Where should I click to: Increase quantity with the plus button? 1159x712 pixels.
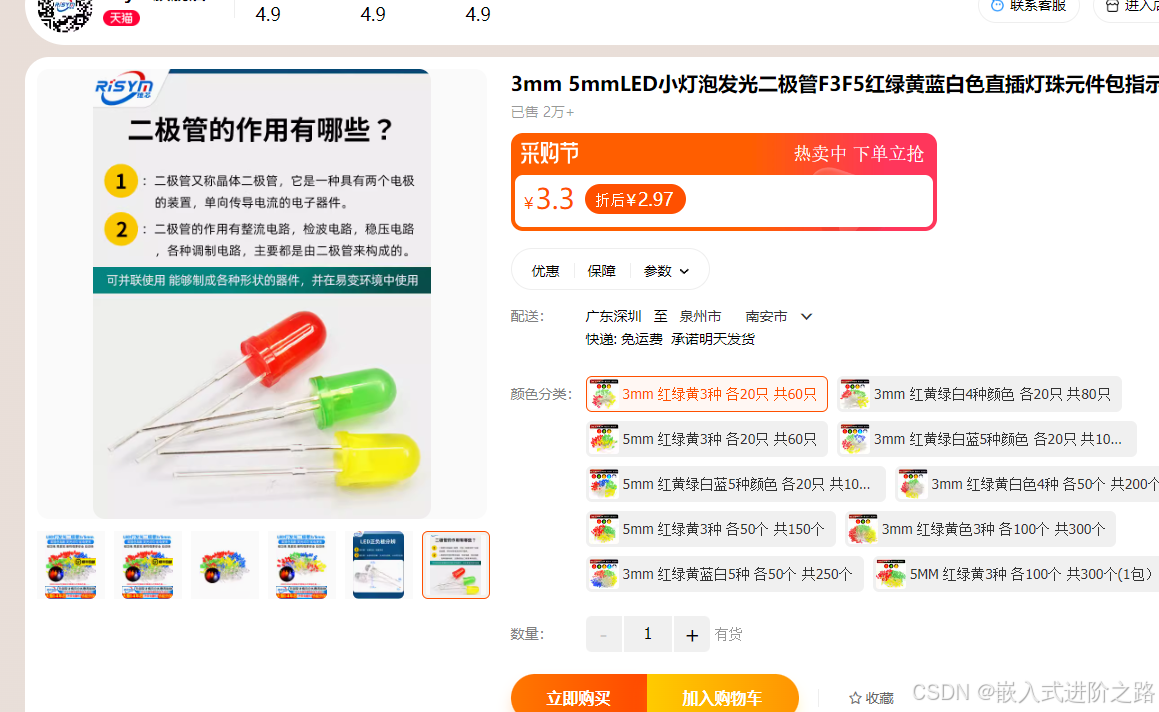pyautogui.click(x=692, y=634)
